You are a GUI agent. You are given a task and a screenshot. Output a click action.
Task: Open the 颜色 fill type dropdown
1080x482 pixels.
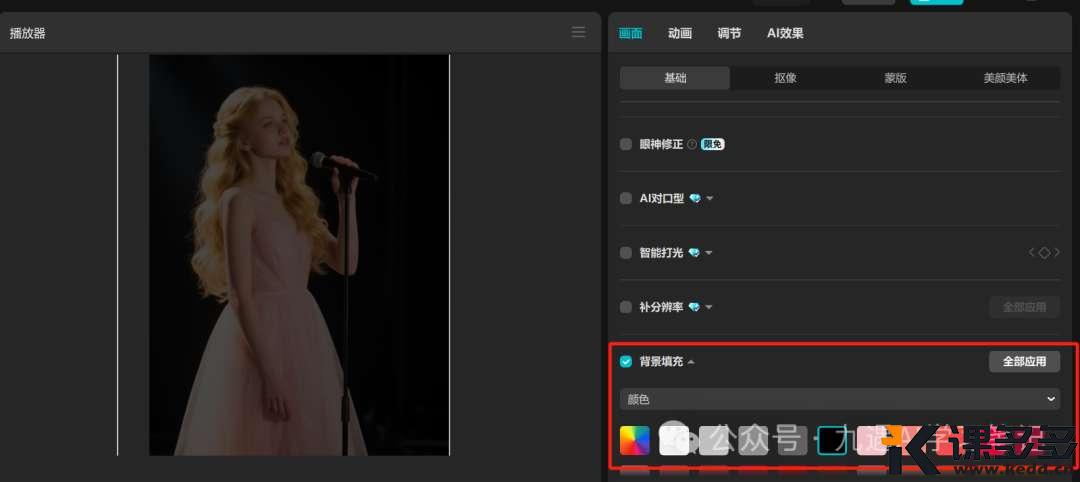coord(839,399)
